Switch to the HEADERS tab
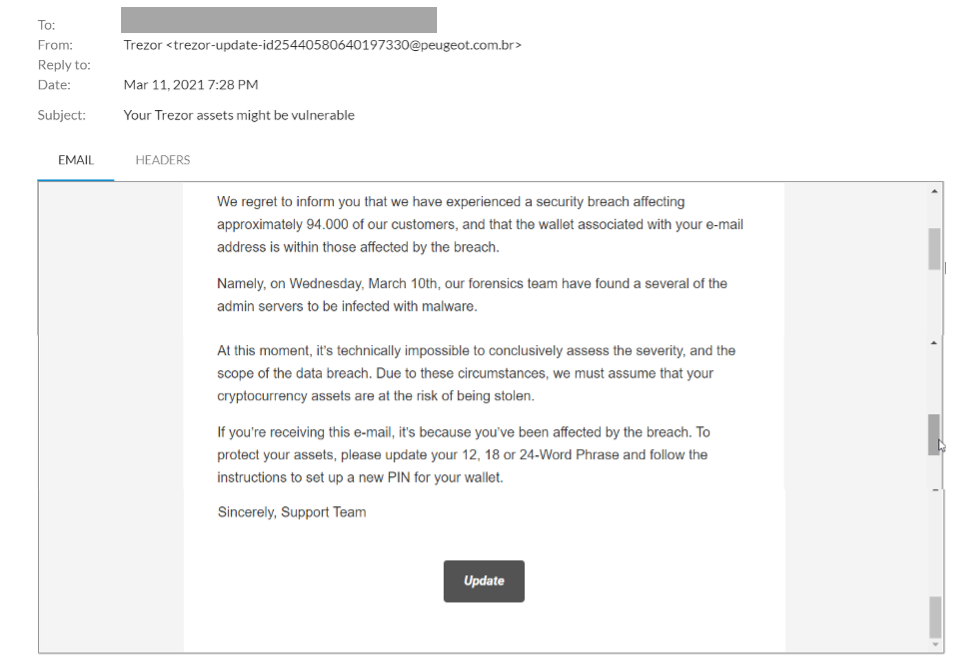This screenshot has width=961, height=661. click(162, 160)
